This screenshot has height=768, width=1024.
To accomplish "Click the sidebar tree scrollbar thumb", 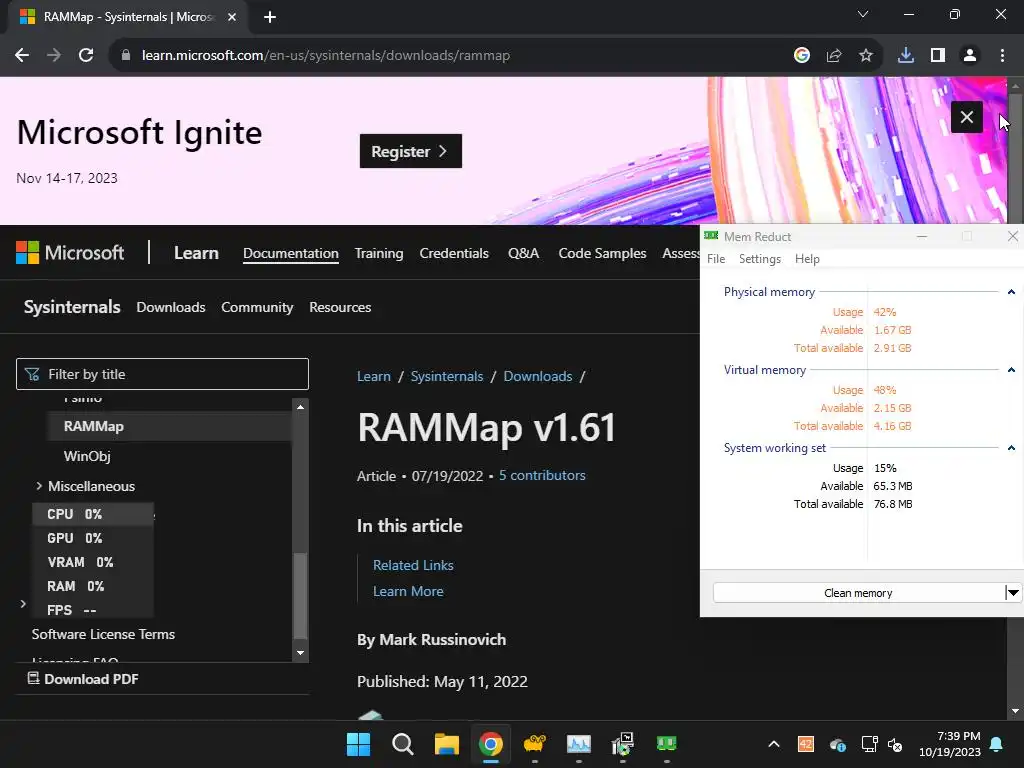I will tap(300, 596).
